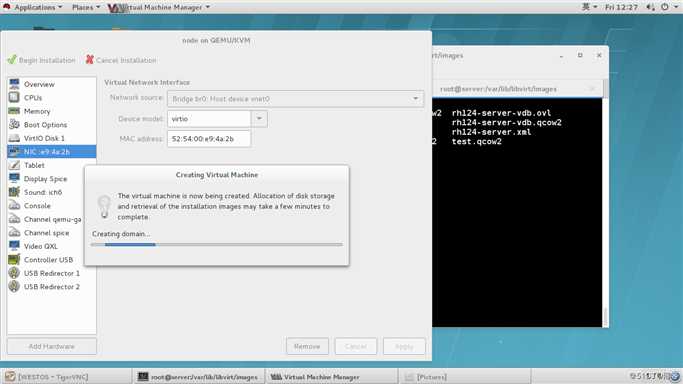Click Cancel Installation label
The height and width of the screenshot is (384, 683).
click(126, 60)
